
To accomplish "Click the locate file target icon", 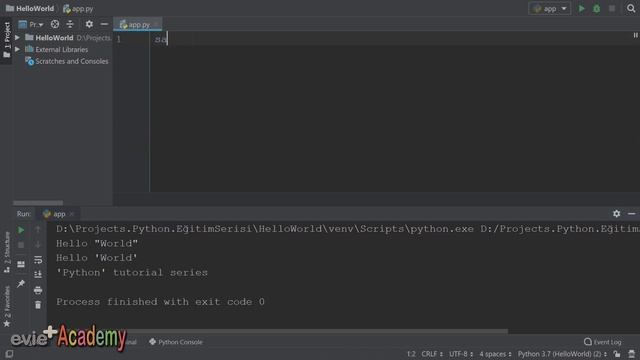I will pyautogui.click(x=55, y=24).
